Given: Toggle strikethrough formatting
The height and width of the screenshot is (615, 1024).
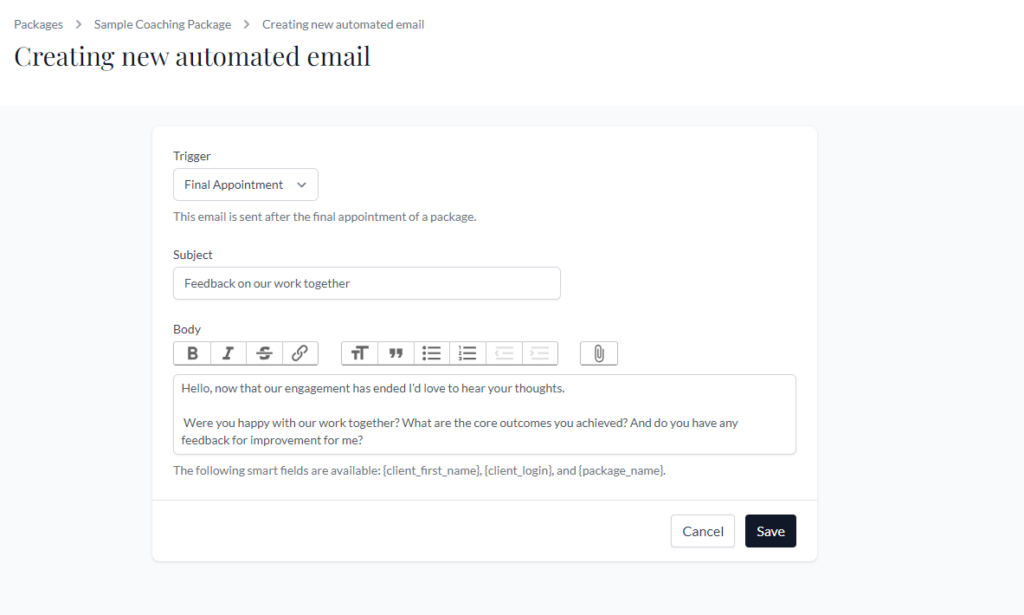Looking at the screenshot, I should click(264, 353).
